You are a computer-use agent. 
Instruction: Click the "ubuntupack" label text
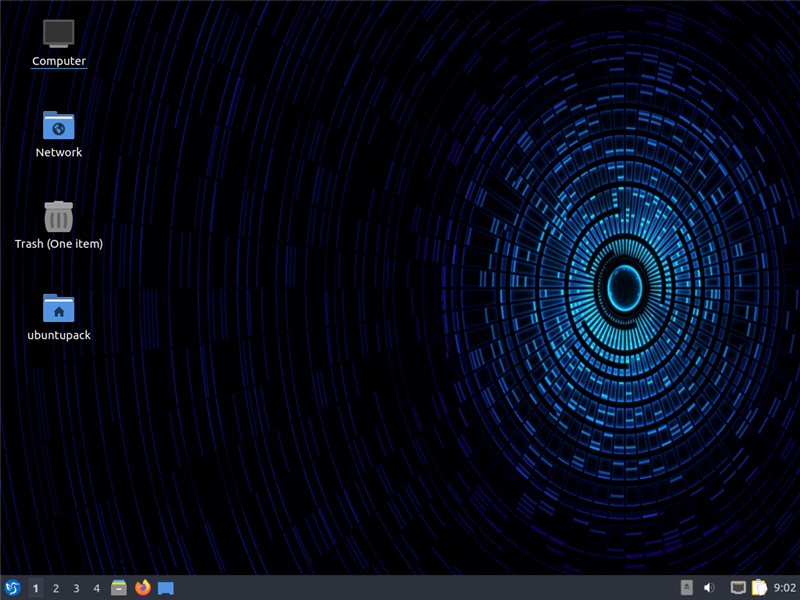coord(59,335)
